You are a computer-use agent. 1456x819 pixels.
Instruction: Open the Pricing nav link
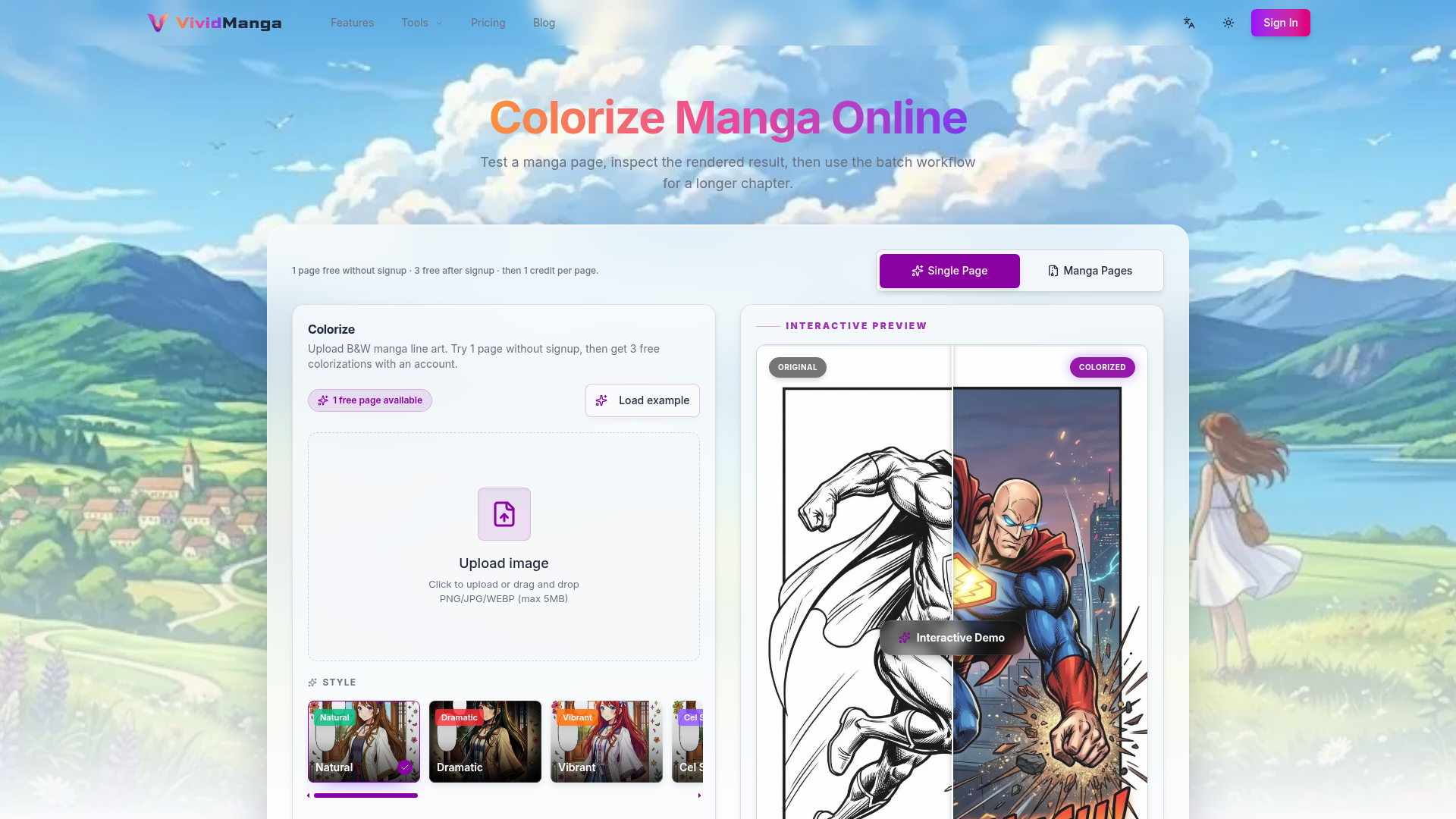488,23
